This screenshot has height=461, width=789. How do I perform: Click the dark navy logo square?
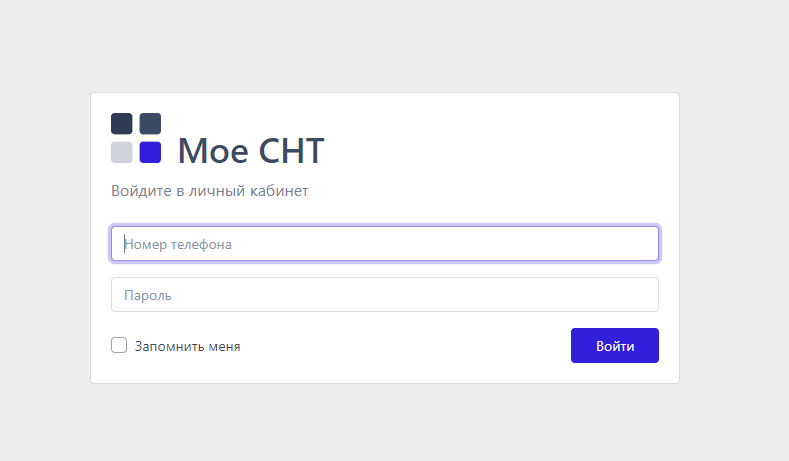(121, 124)
